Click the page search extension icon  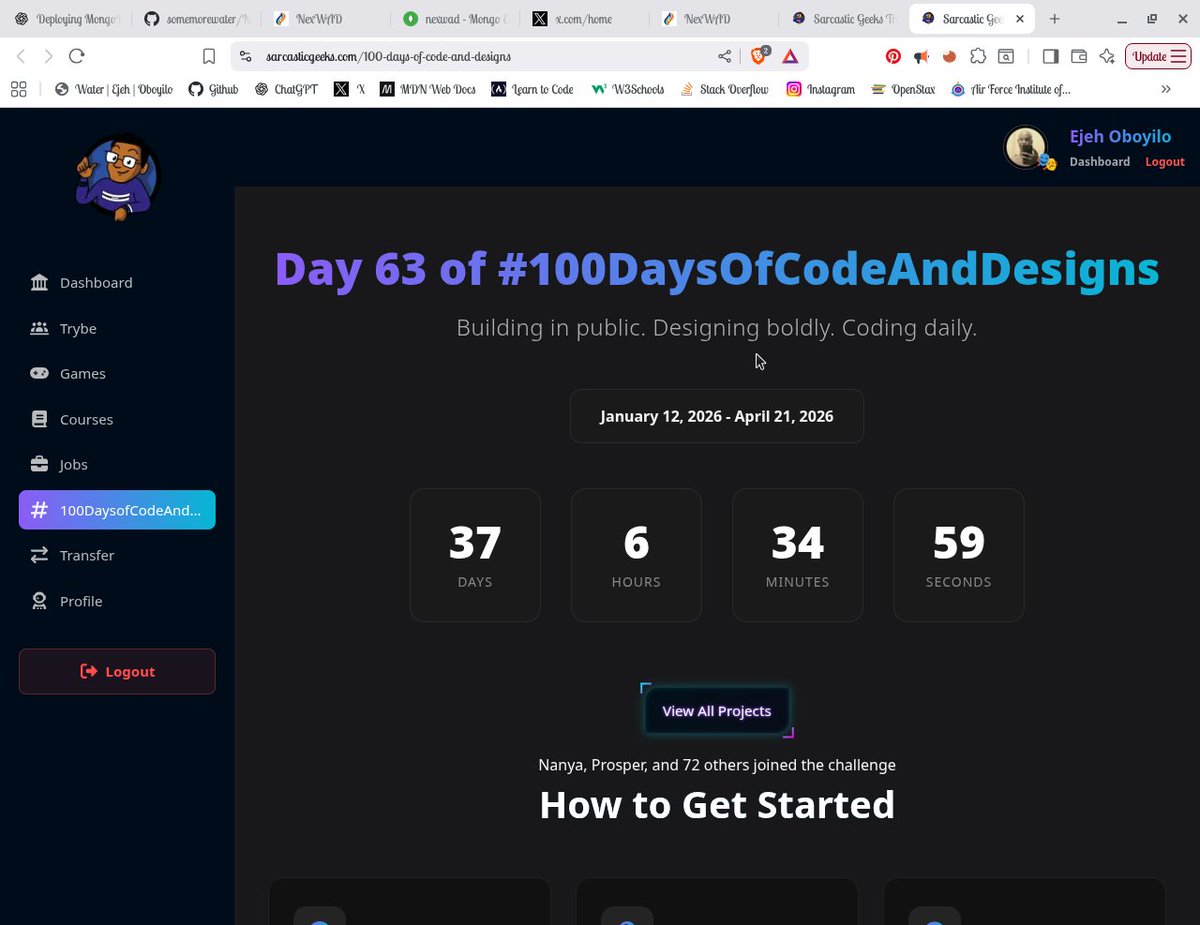click(1006, 57)
